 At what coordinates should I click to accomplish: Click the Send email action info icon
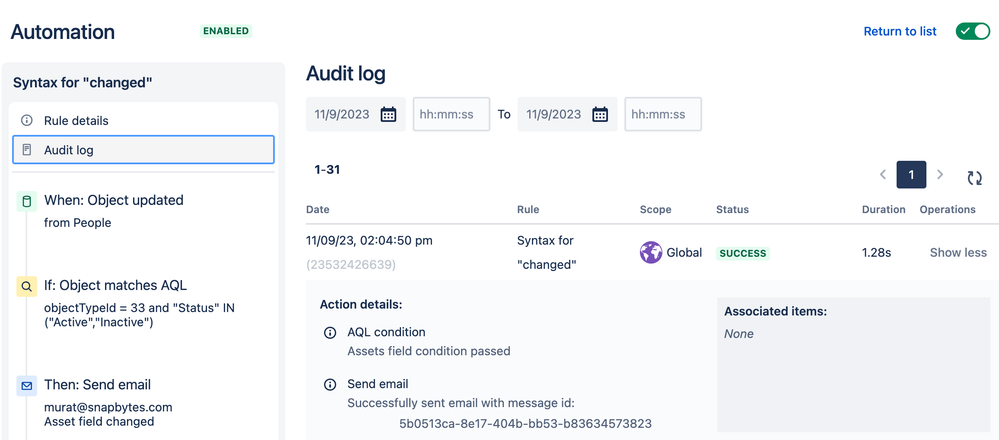click(329, 385)
